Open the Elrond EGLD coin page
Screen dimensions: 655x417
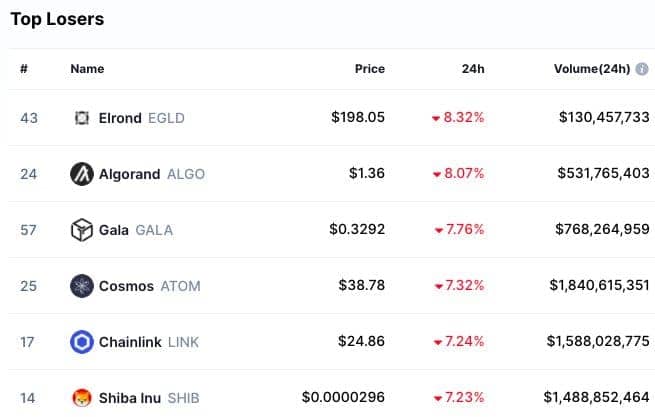tap(141, 118)
